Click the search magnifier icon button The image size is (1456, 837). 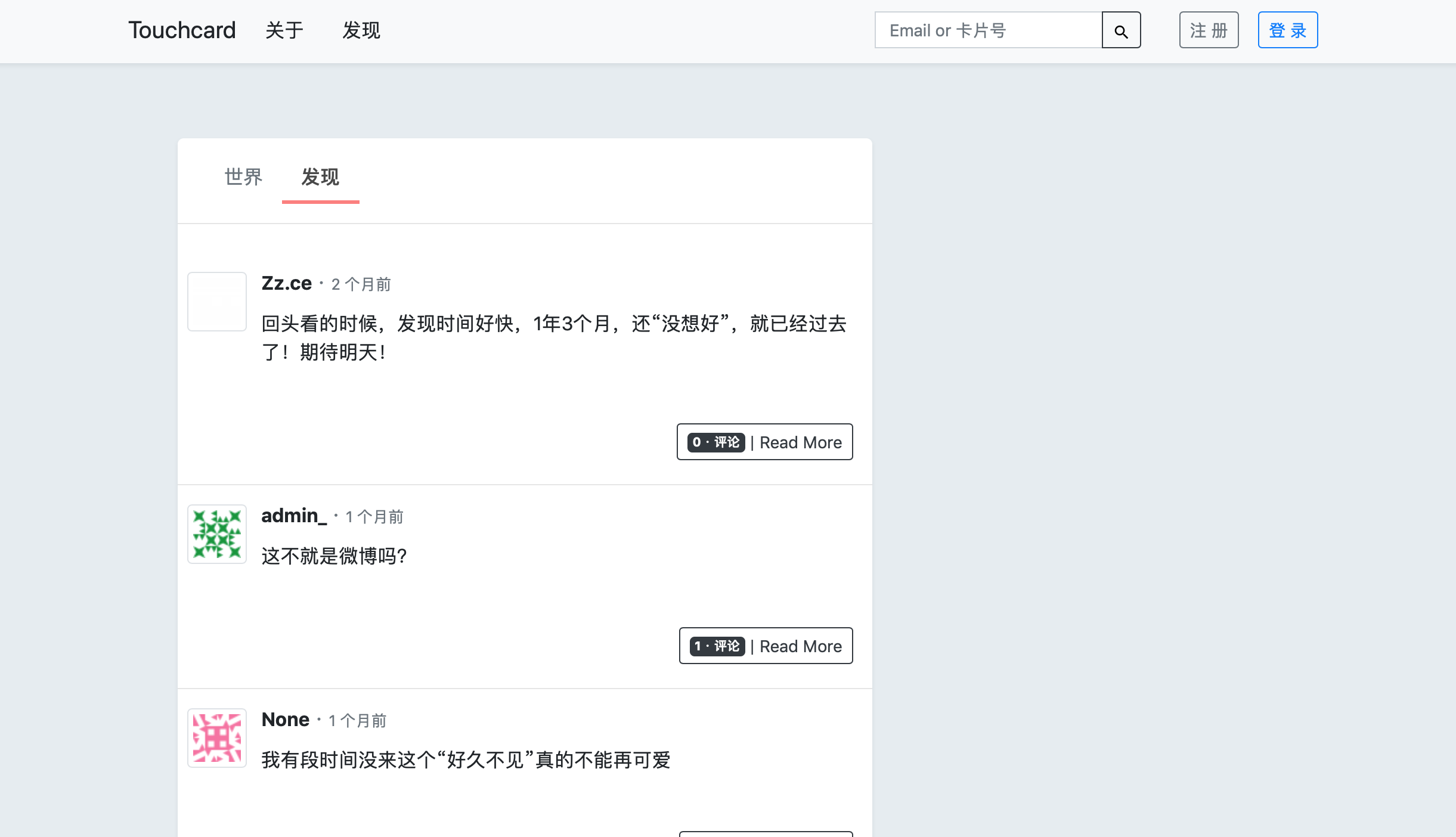coord(1121,30)
